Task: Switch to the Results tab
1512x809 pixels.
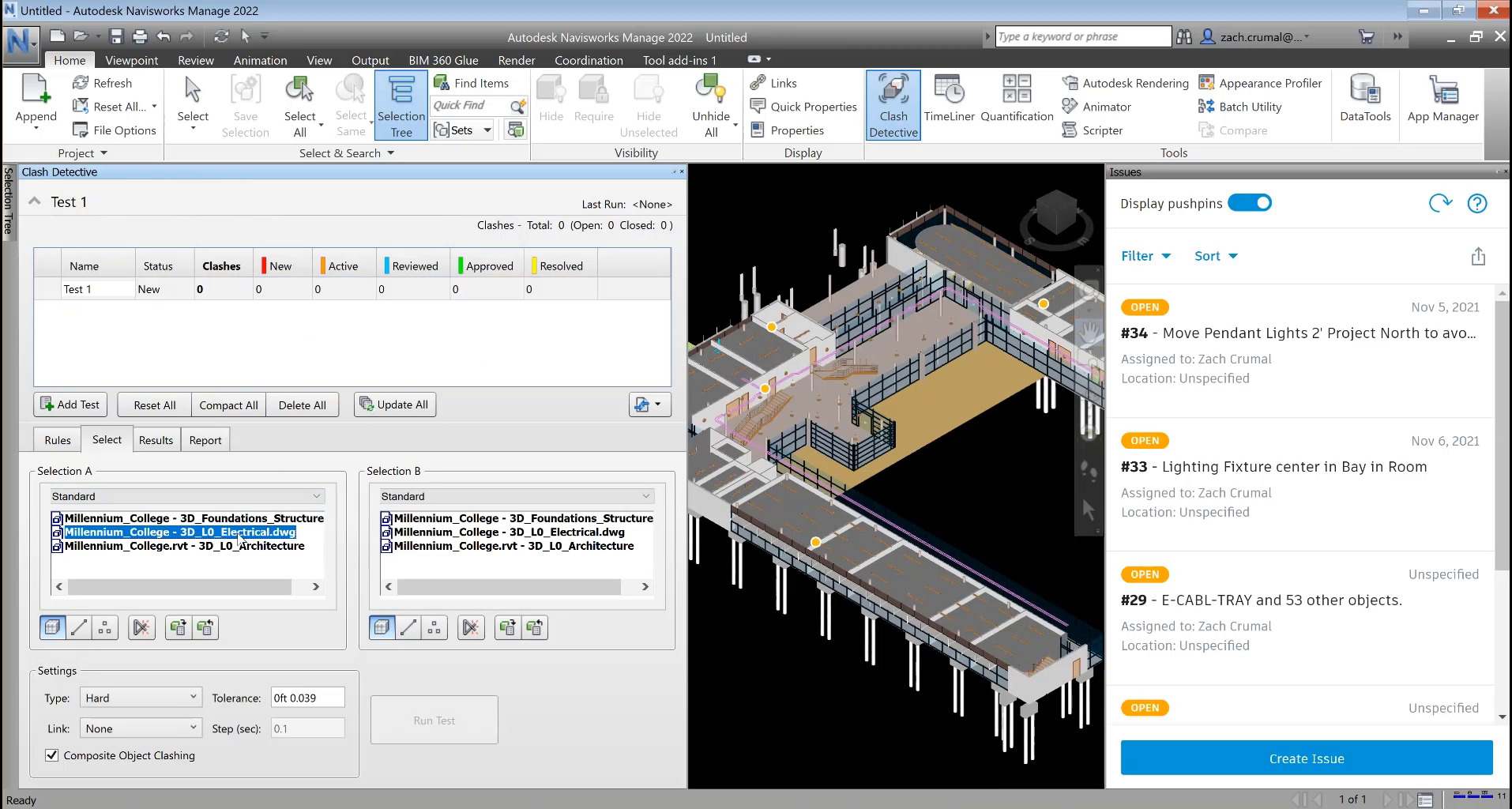Action: [x=156, y=440]
